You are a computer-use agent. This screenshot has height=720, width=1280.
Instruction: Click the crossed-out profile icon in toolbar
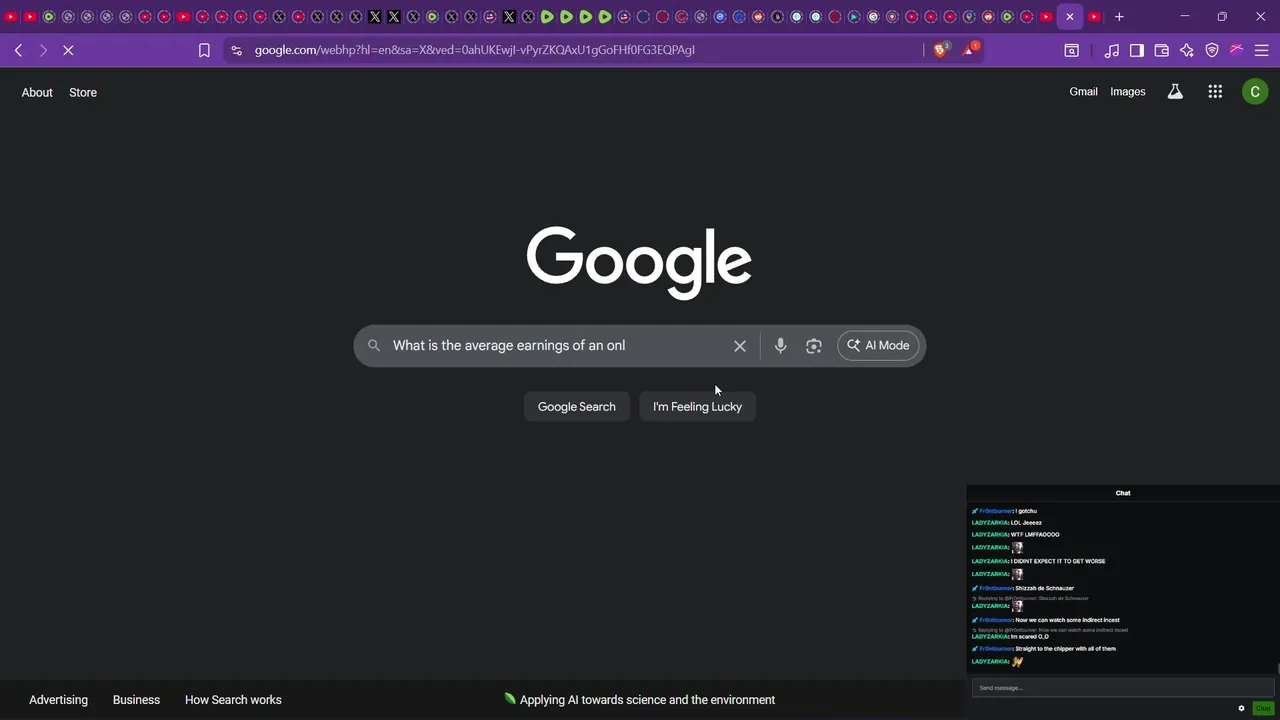pyautogui.click(x=1236, y=50)
